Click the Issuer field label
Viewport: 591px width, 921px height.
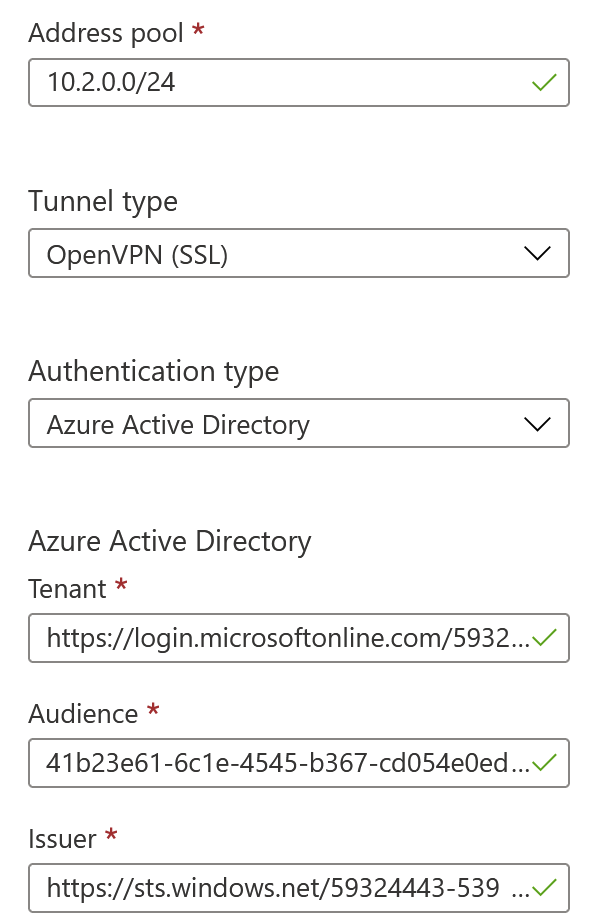click(62, 839)
